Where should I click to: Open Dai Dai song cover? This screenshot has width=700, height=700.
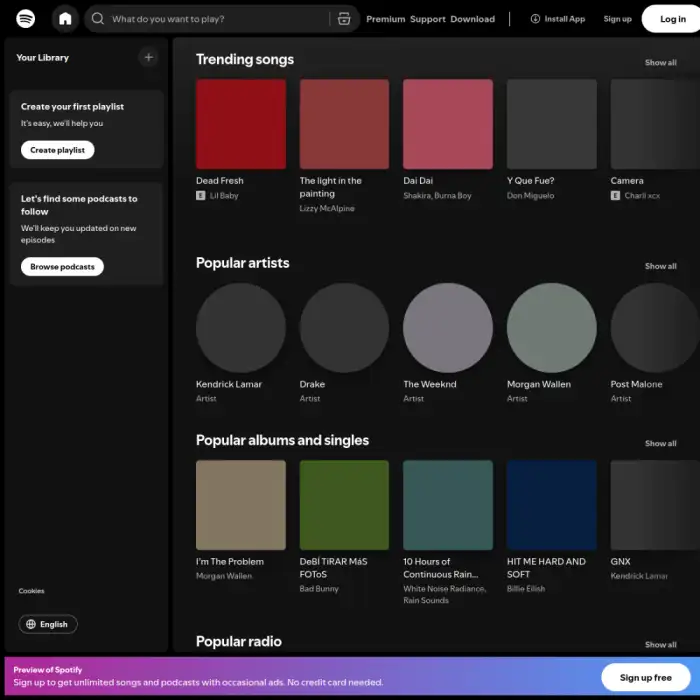tap(448, 124)
